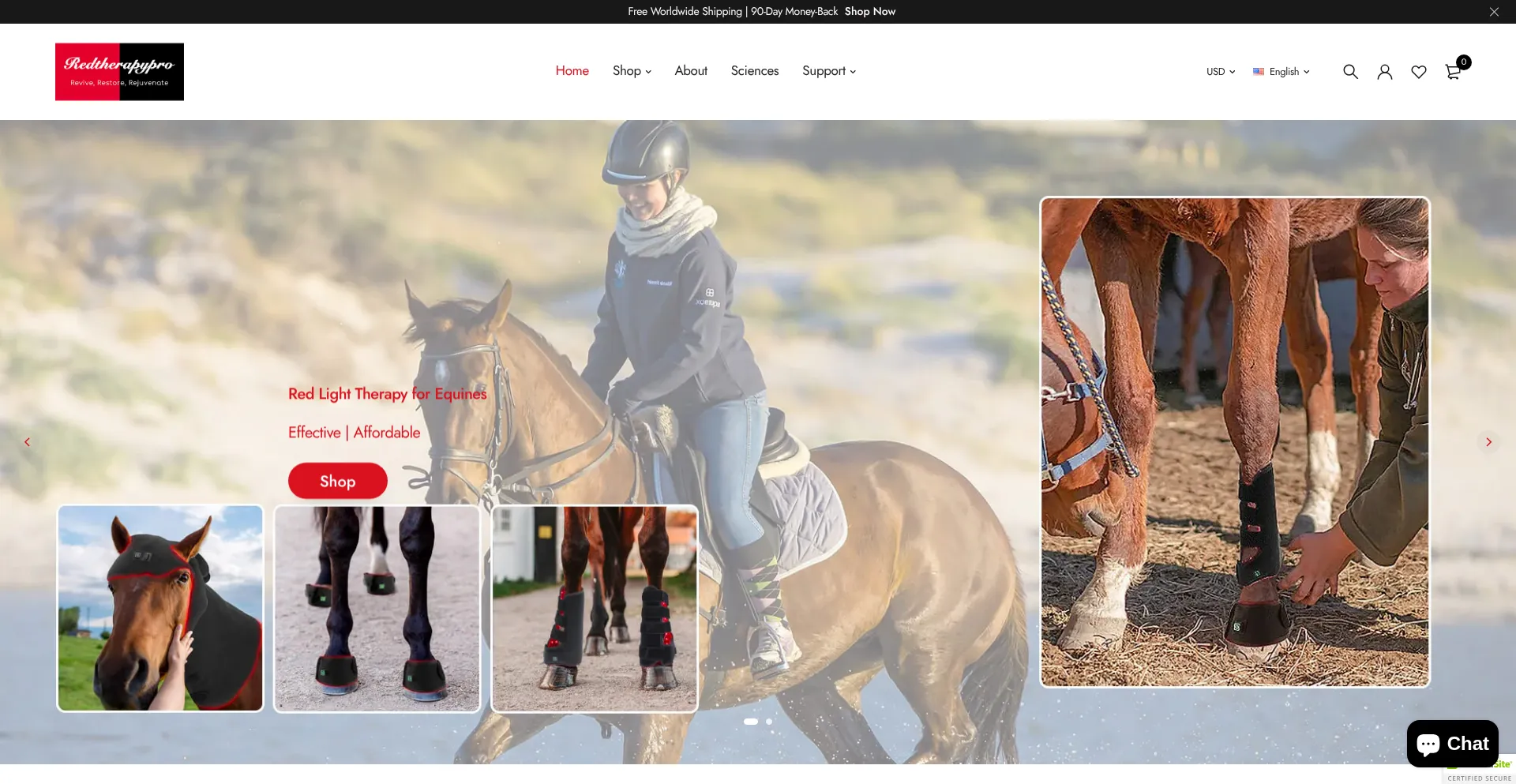Click the Redtherapypro logo

click(x=119, y=72)
